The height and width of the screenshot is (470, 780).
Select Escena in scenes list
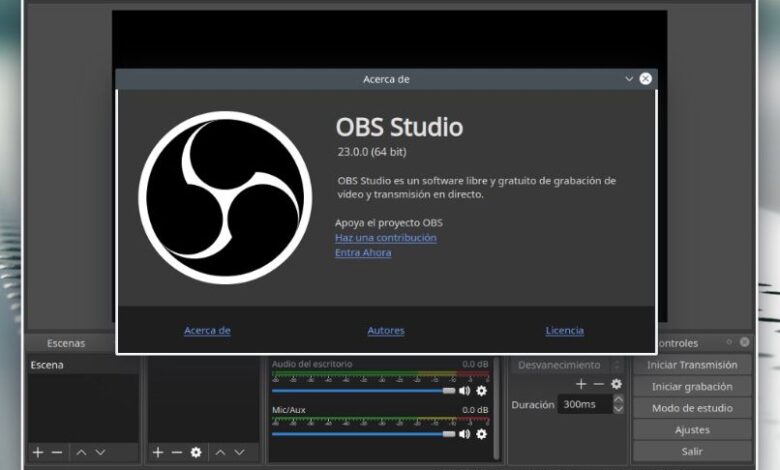83,365
